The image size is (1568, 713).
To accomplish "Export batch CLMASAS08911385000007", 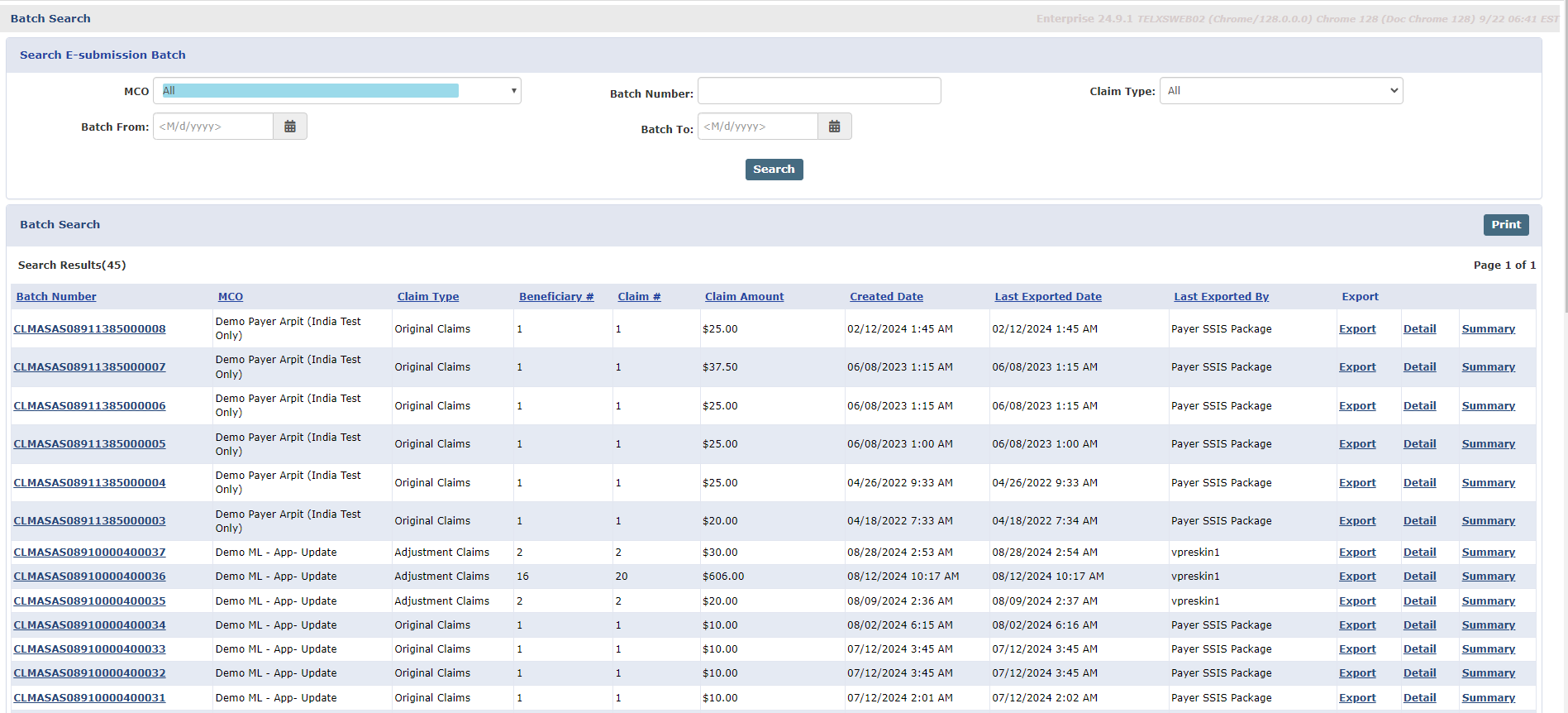I will [1357, 367].
